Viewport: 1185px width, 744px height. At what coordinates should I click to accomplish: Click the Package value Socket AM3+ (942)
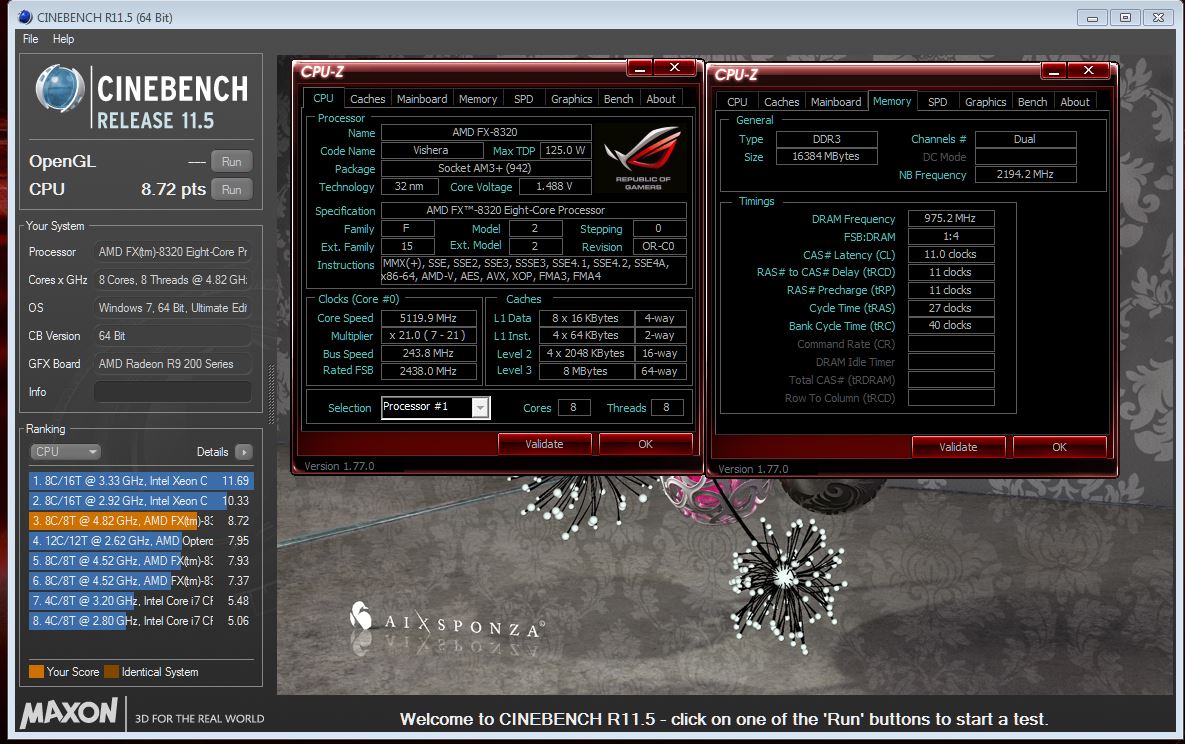pos(485,169)
